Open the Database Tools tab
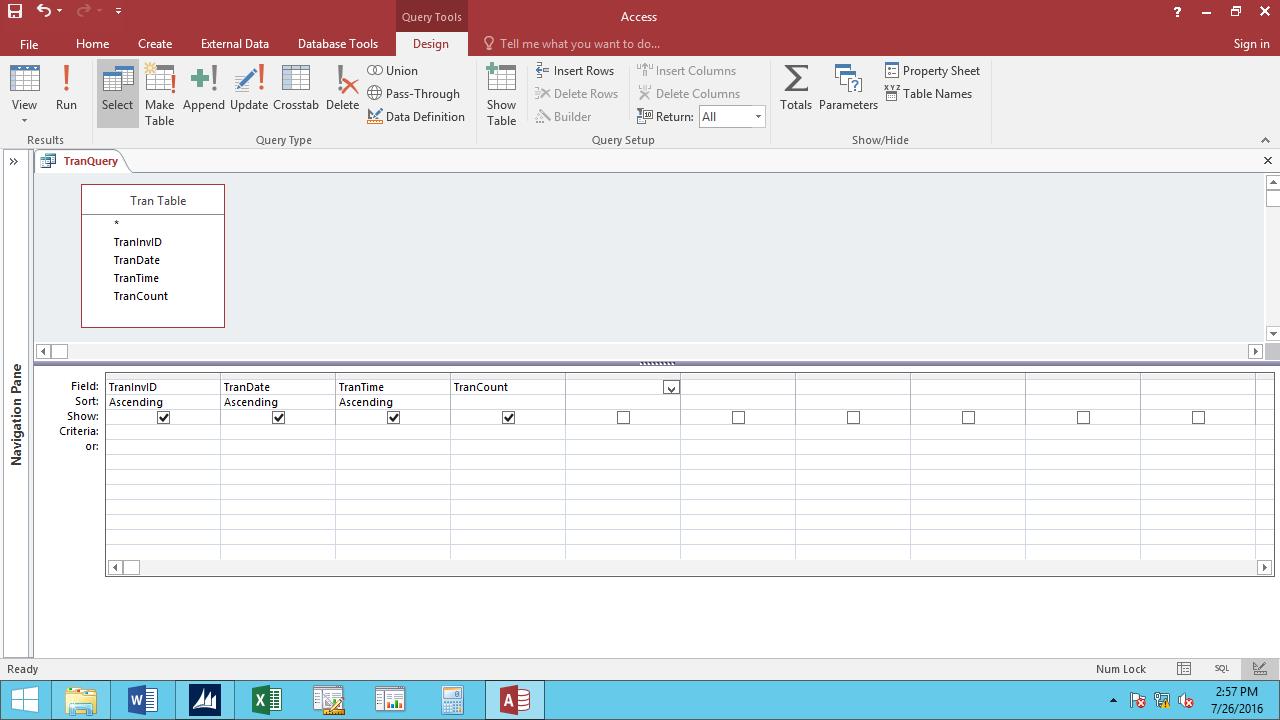This screenshot has height=720, width=1280. 337,44
